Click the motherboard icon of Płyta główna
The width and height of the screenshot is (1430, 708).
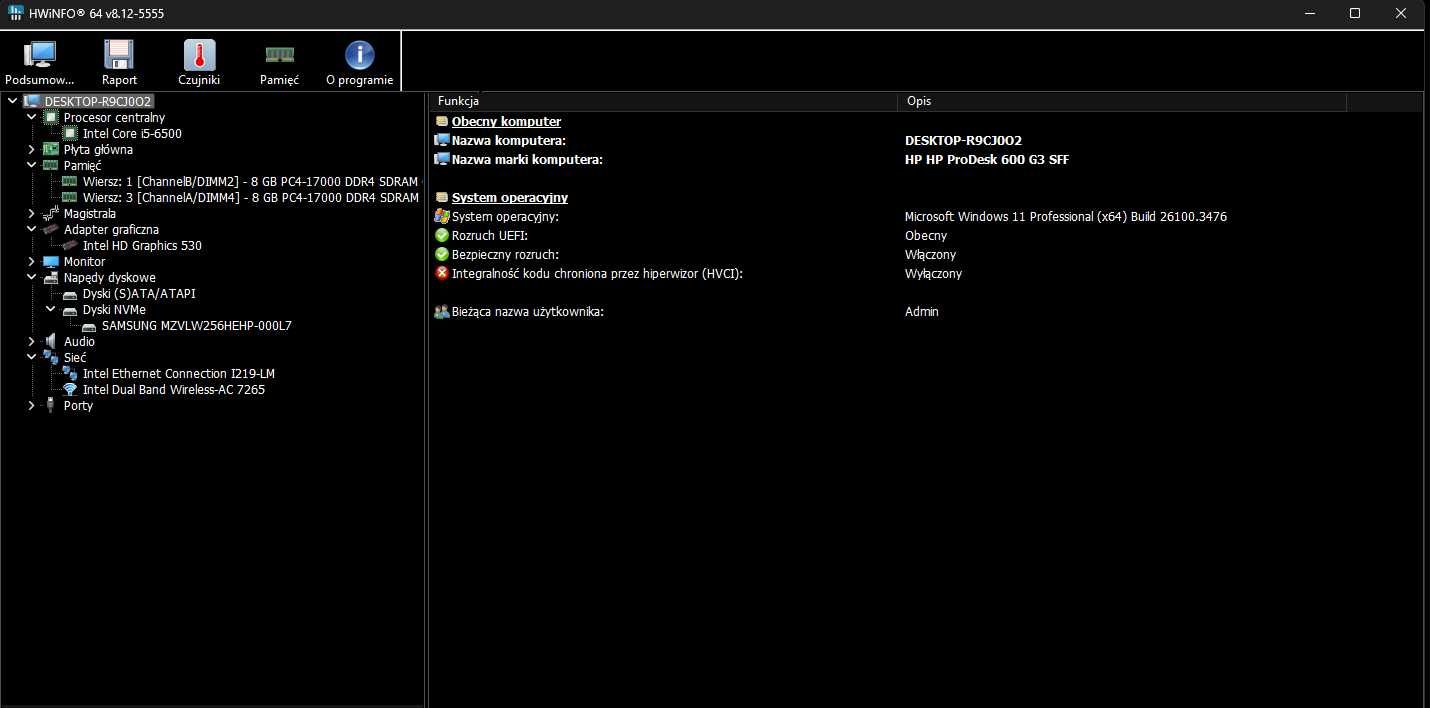coord(51,149)
